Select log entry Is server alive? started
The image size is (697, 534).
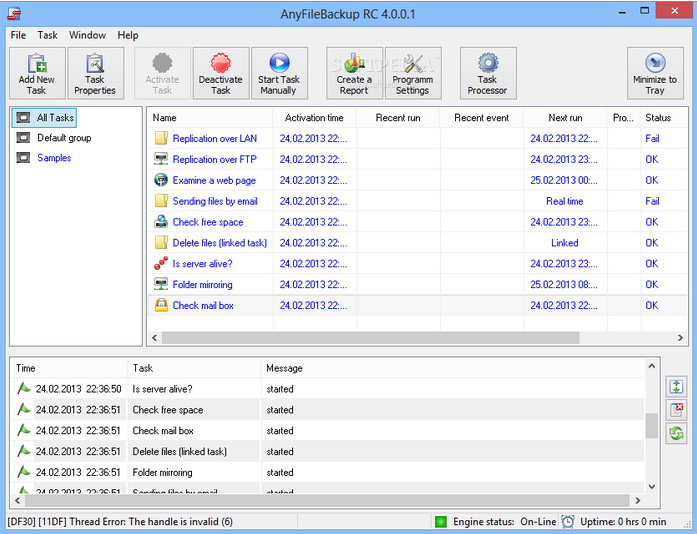coord(328,389)
